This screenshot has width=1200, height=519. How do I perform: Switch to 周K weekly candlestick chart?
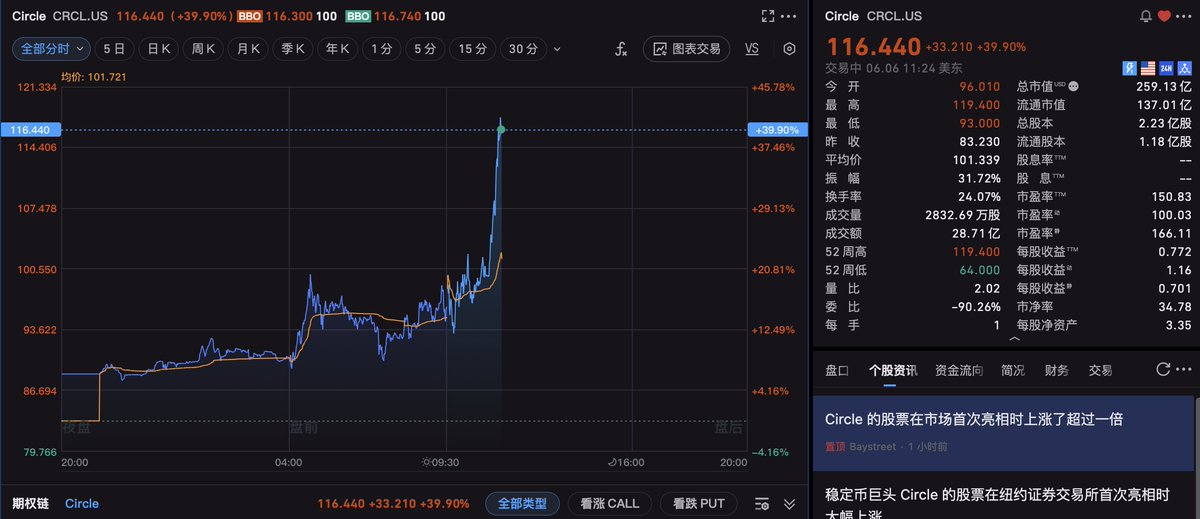pyautogui.click(x=204, y=48)
